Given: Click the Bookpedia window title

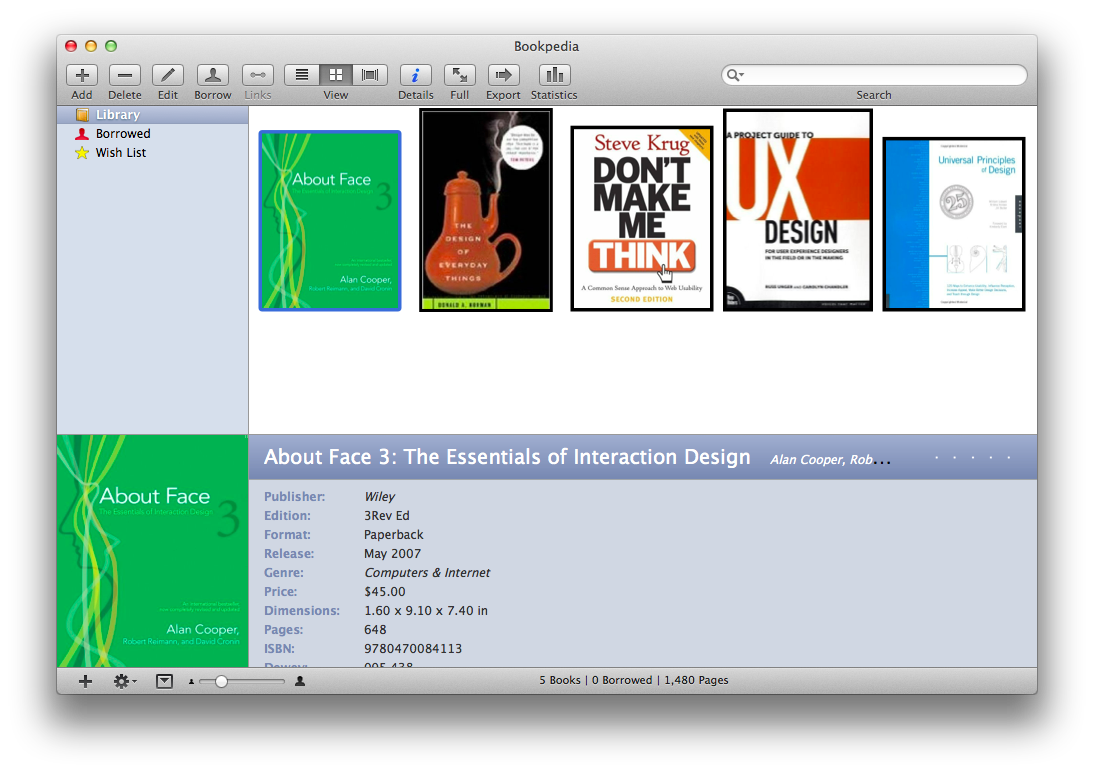Looking at the screenshot, I should 546,46.
